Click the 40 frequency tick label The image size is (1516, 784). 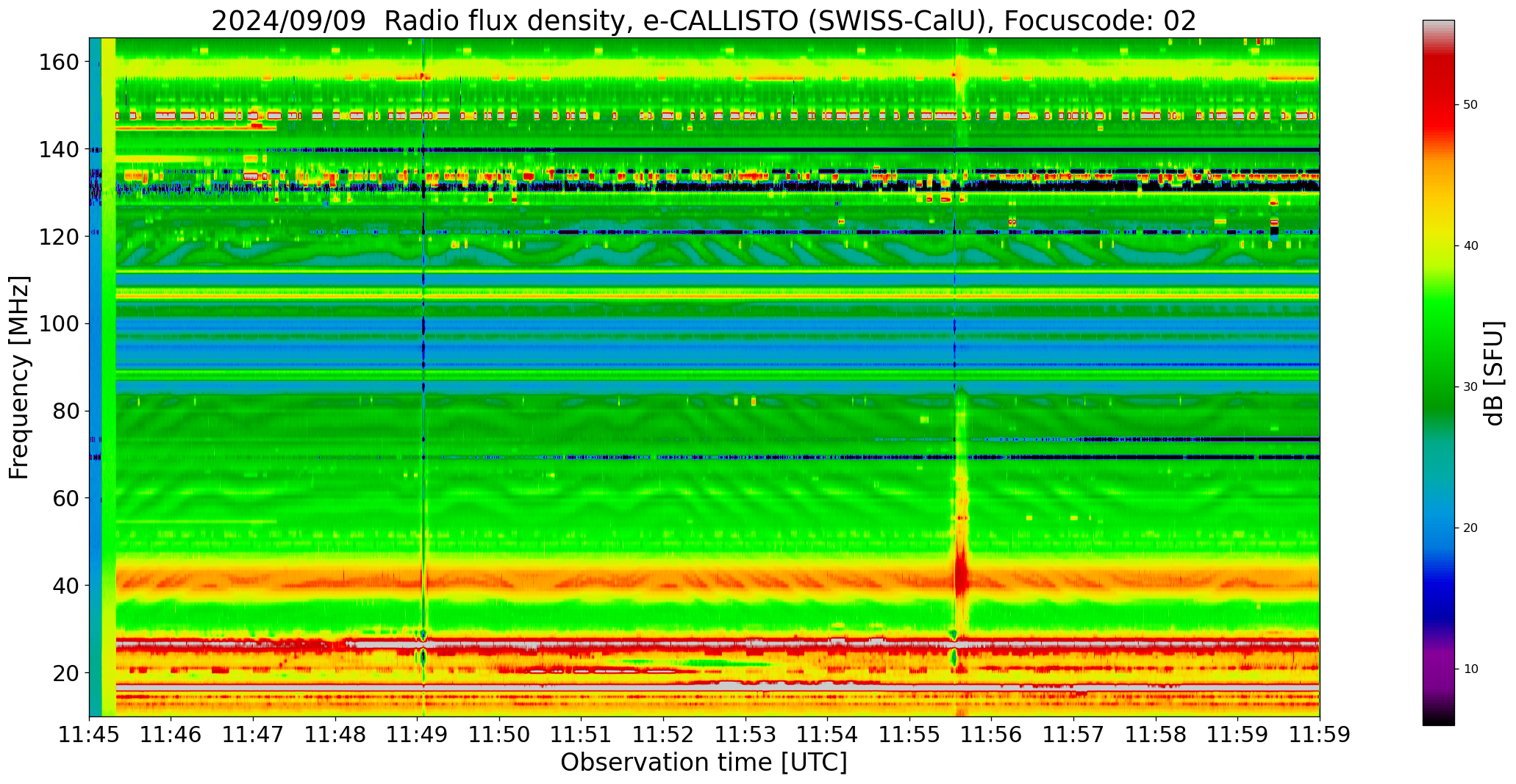(x=66, y=586)
